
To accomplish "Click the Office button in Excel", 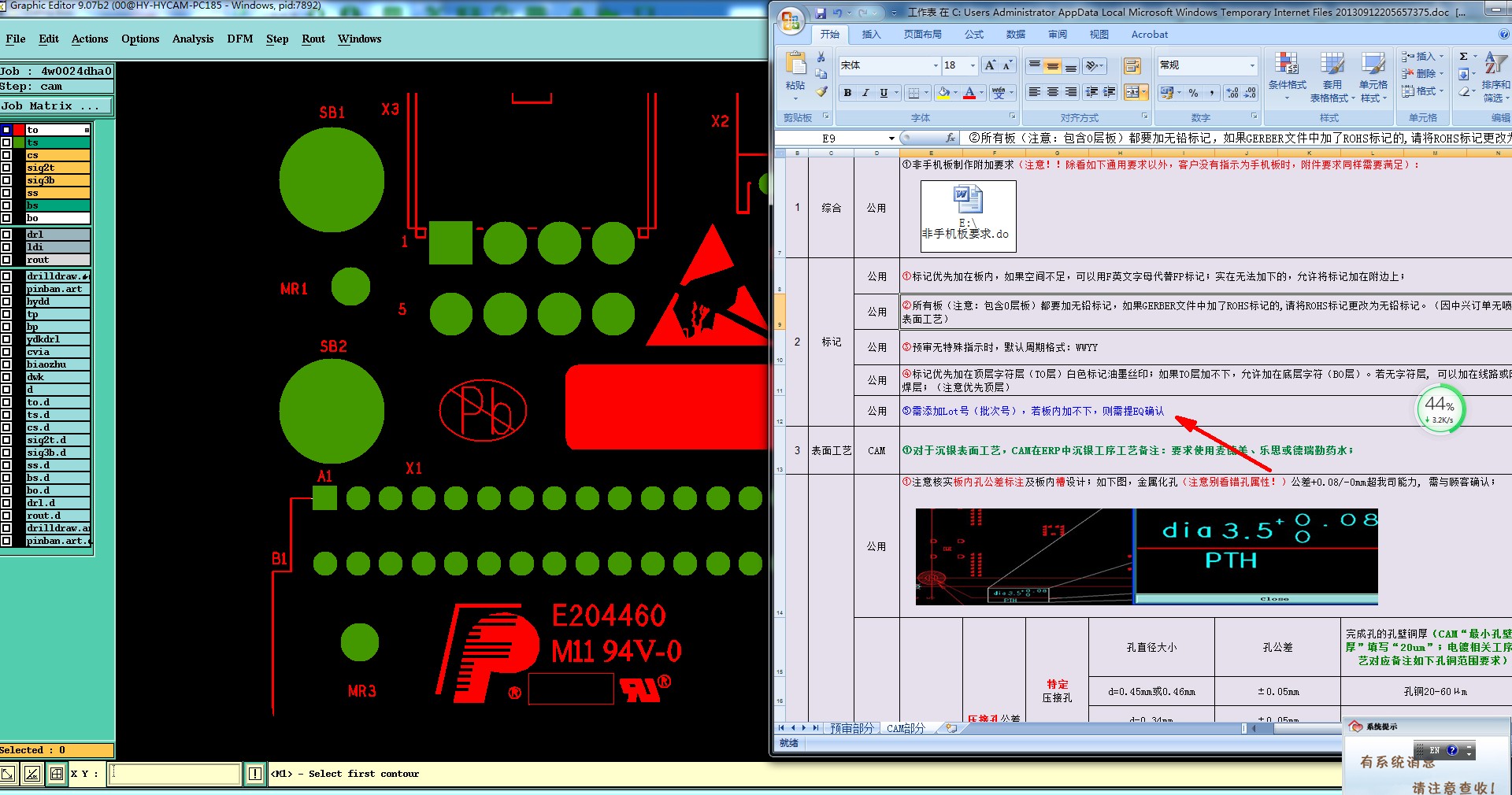I will click(791, 20).
